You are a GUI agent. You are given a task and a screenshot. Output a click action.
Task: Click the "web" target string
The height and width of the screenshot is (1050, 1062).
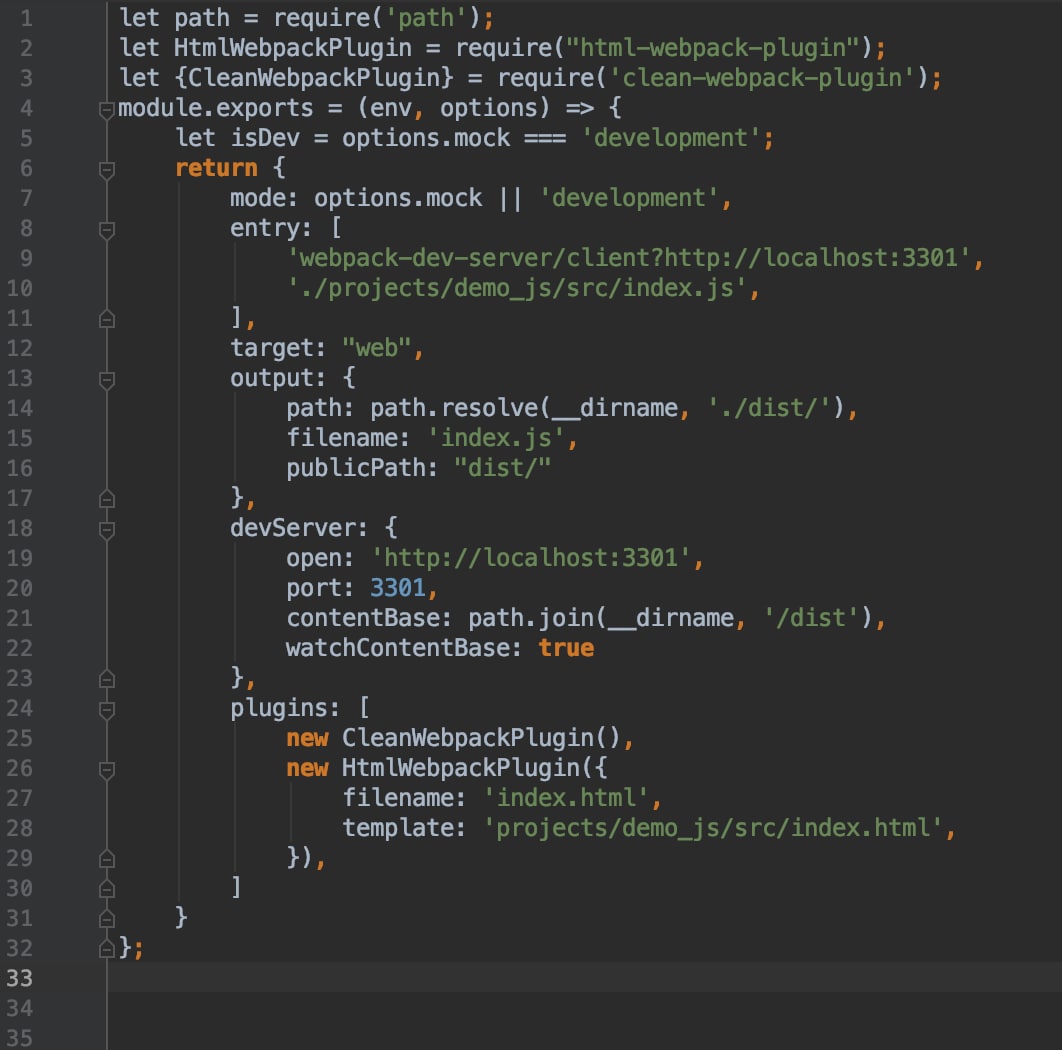click(377, 348)
